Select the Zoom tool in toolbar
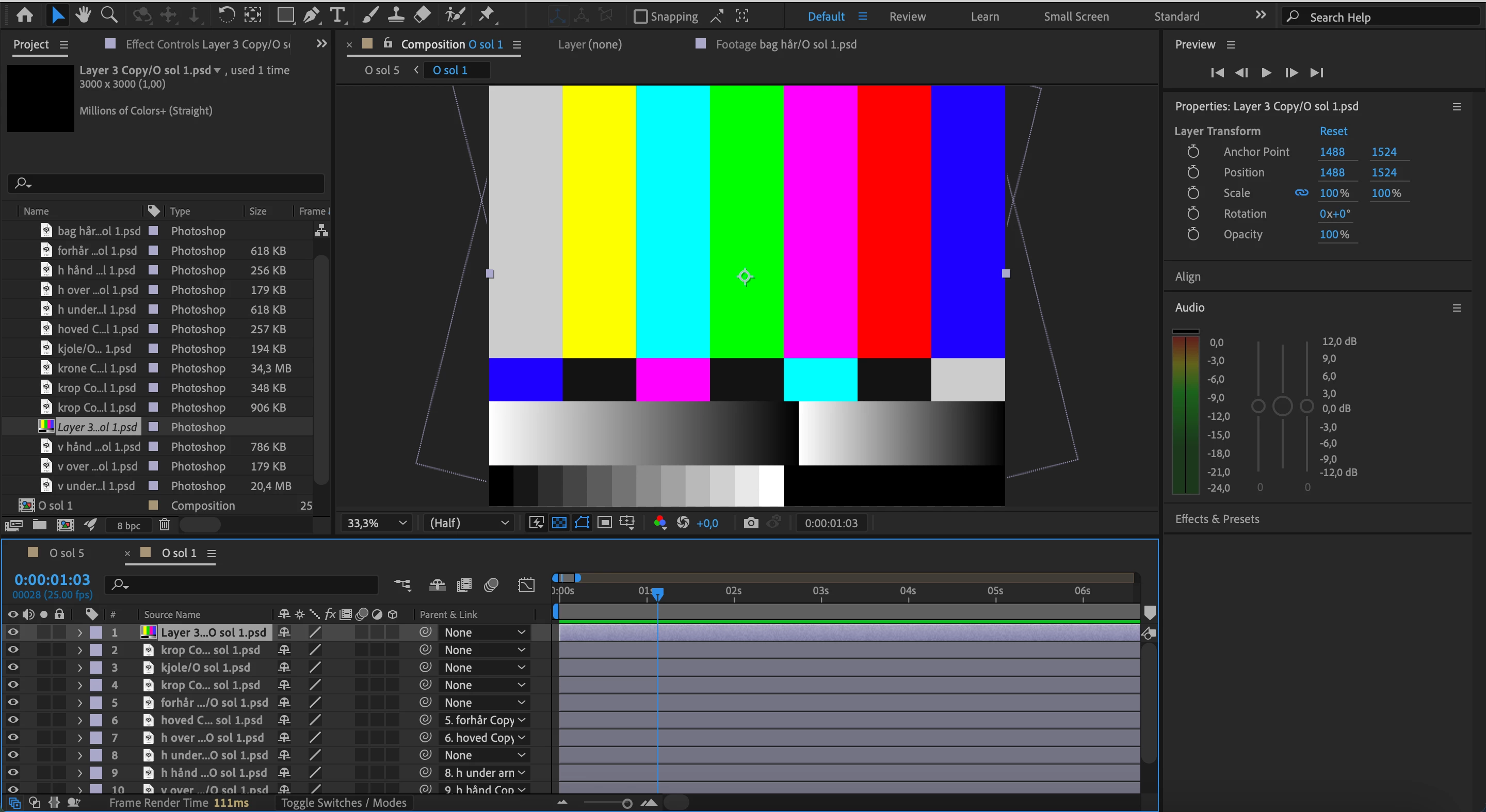This screenshot has height=812, width=1486. coord(109,15)
